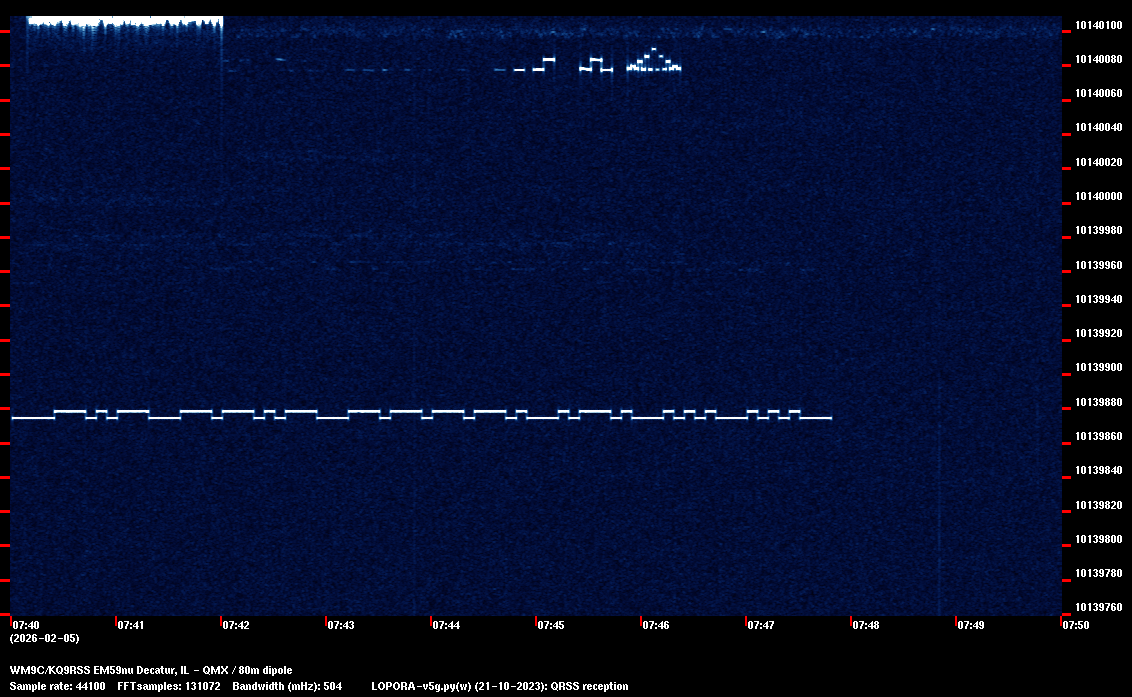Click the 07:45 time axis label
This screenshot has width=1132, height=697.
(551, 625)
